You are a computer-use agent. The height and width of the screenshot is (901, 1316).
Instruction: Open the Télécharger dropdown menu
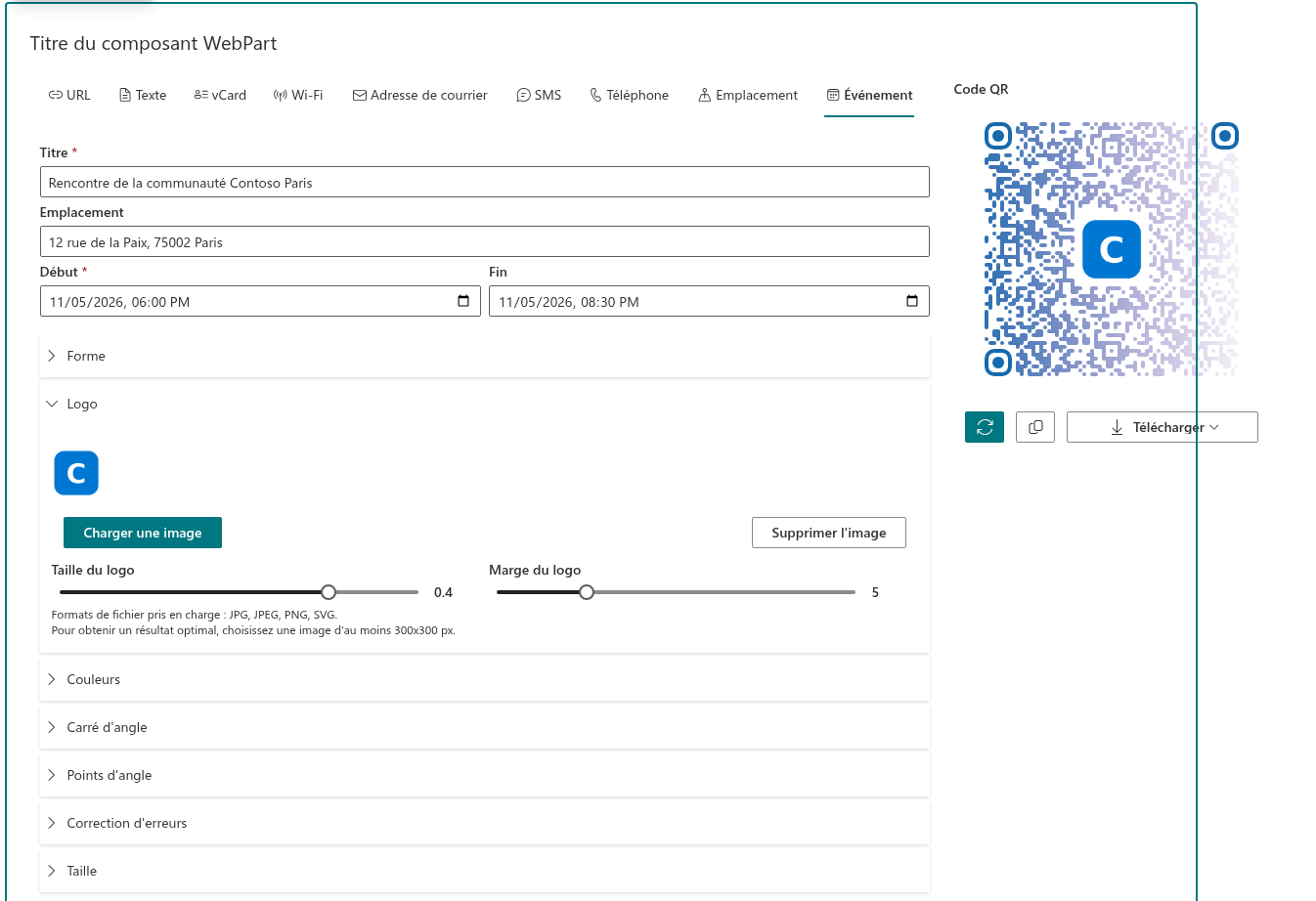click(x=1162, y=427)
